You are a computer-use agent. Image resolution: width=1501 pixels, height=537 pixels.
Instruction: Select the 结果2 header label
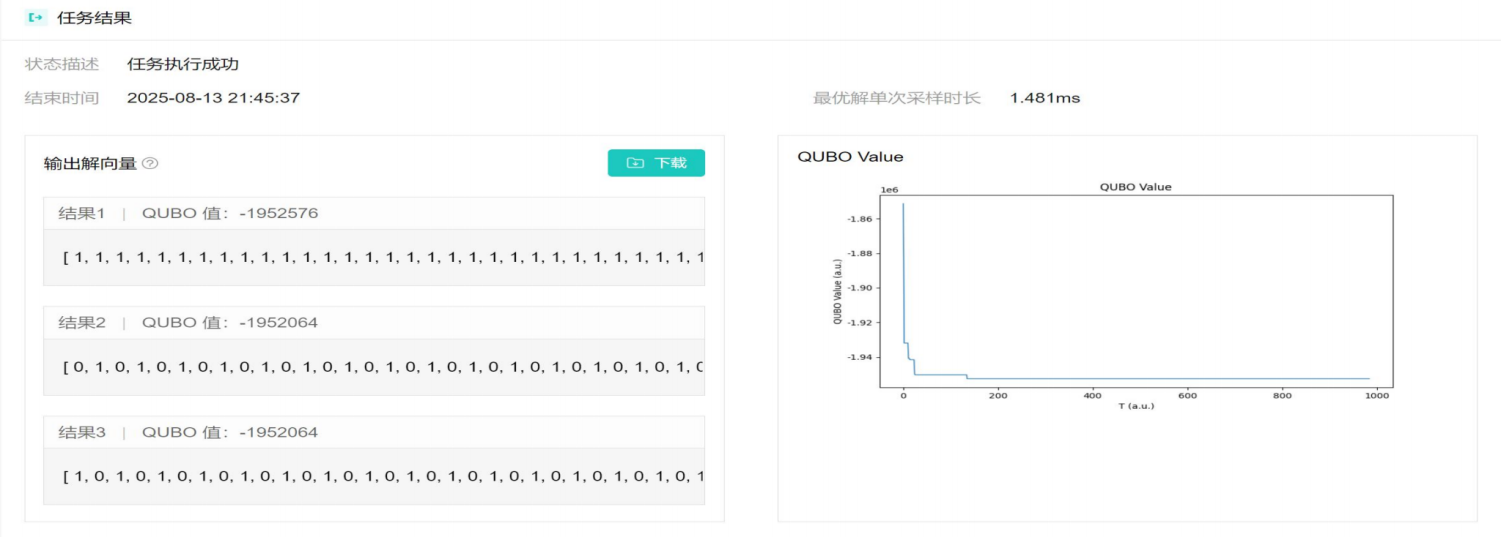coord(82,322)
